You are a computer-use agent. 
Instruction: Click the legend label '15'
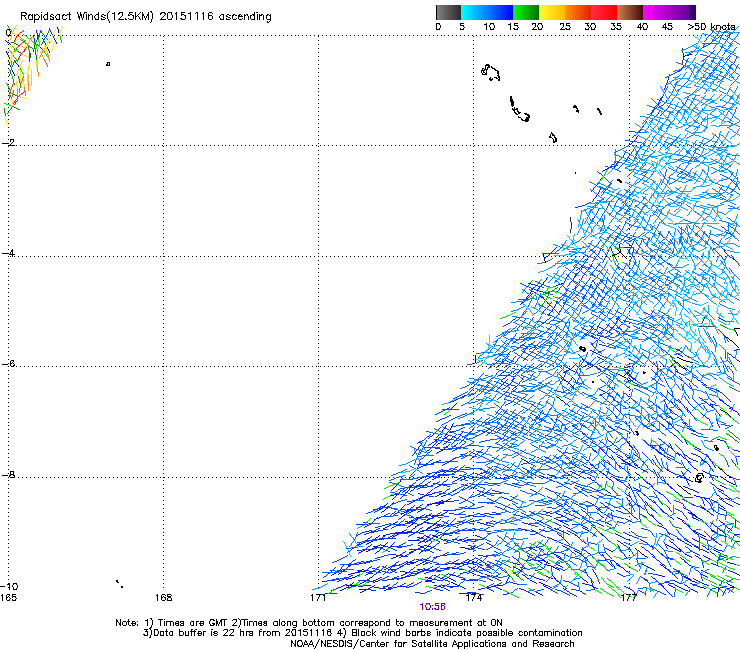pyautogui.click(x=513, y=27)
